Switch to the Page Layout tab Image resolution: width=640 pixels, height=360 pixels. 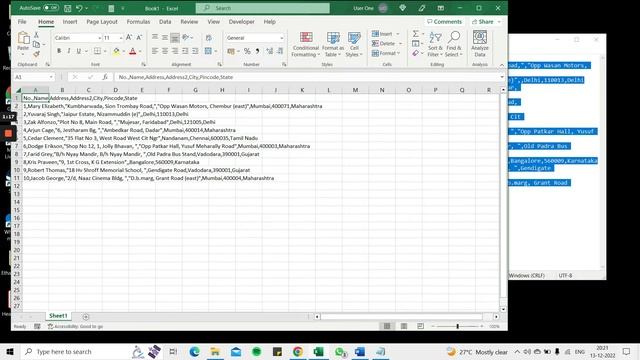coord(102,22)
